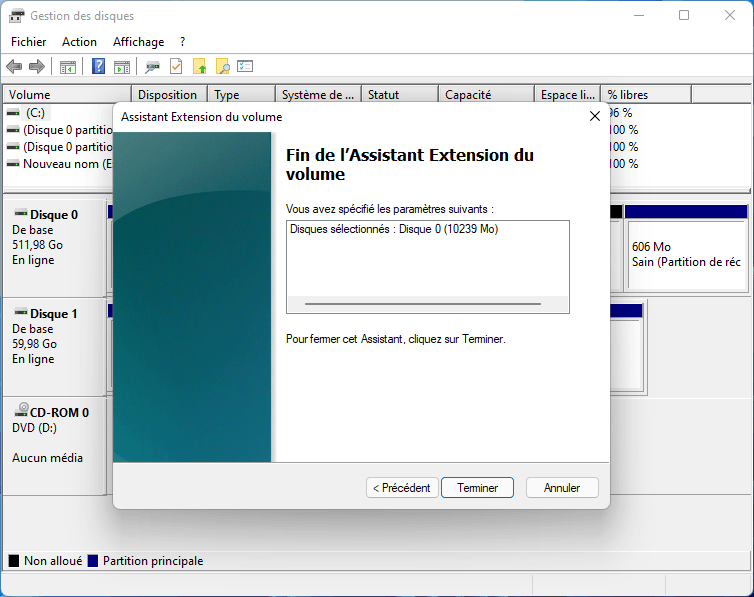The image size is (754, 597).
Task: Select the (C:) volume row
Action: click(x=36, y=113)
